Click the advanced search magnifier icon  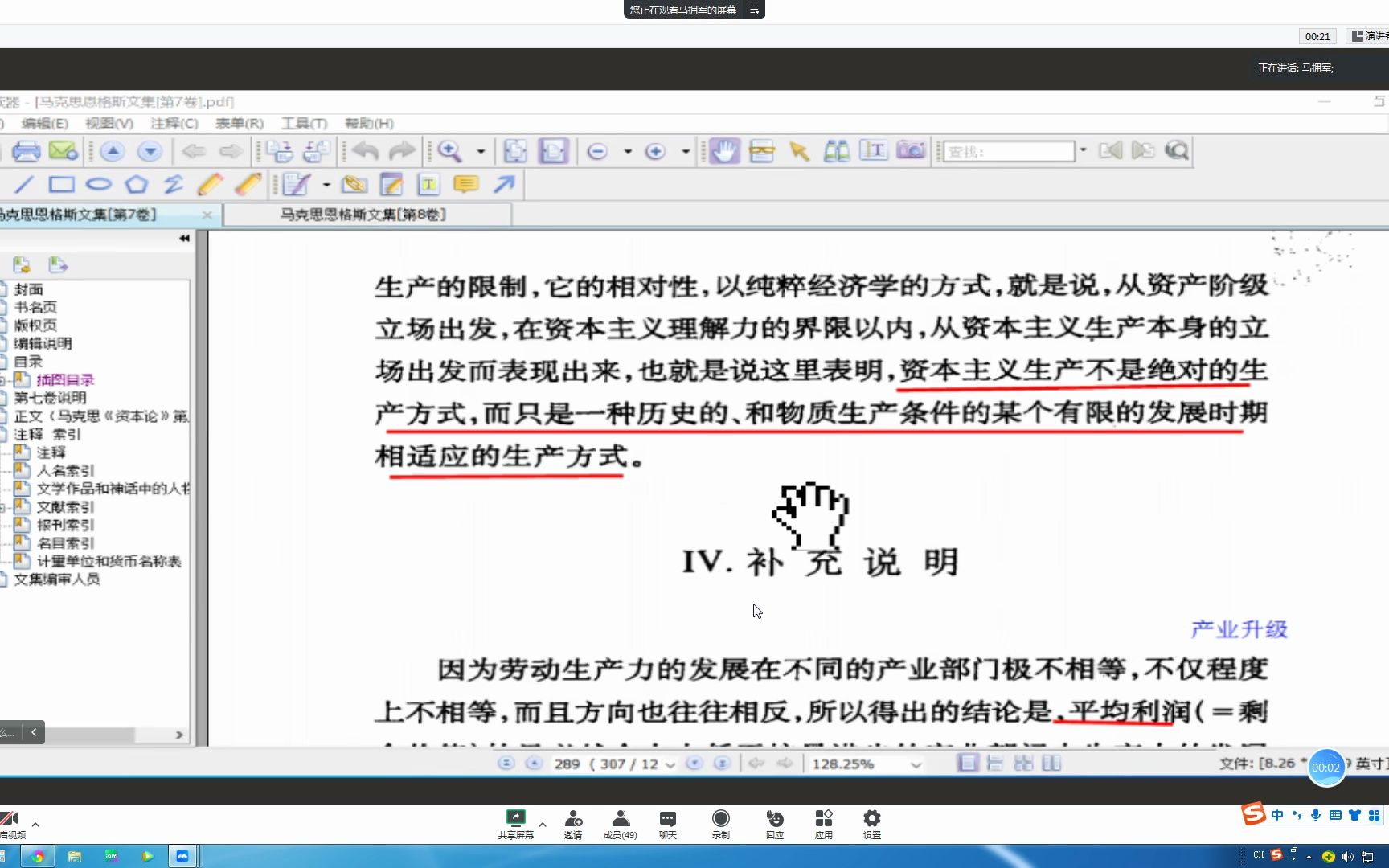(1177, 150)
